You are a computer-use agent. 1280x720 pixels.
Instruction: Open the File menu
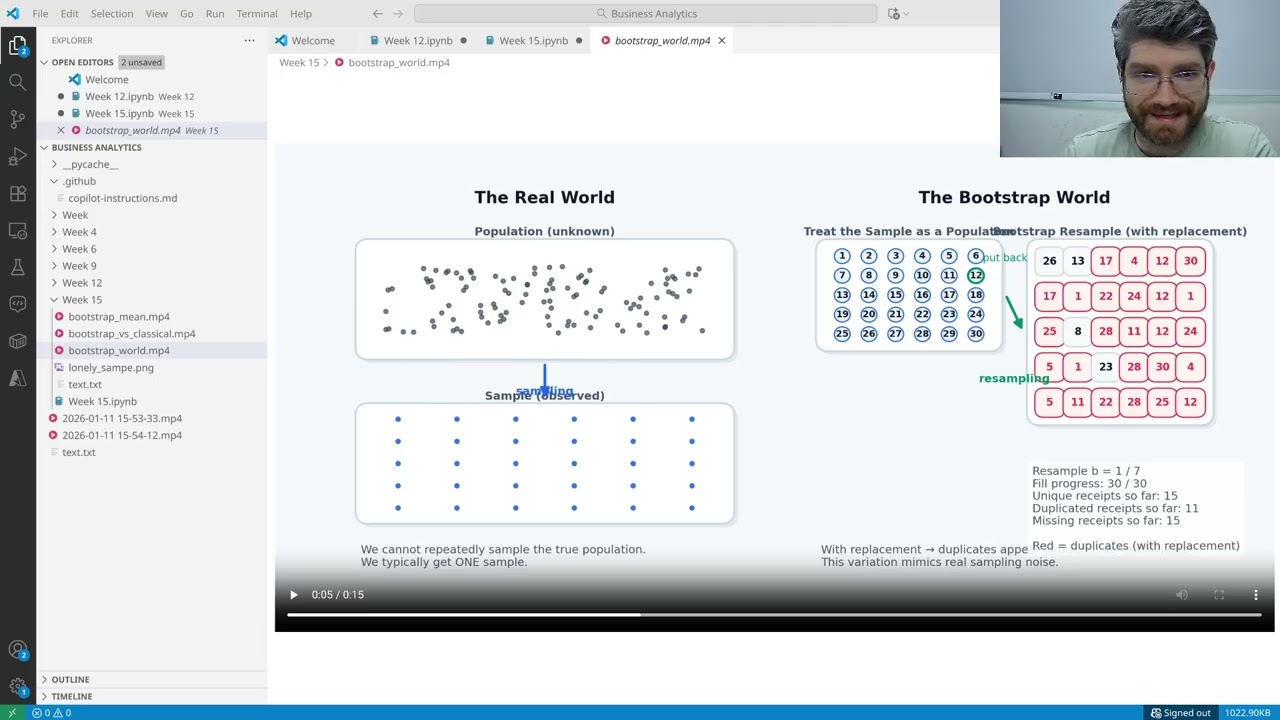pyautogui.click(x=40, y=13)
